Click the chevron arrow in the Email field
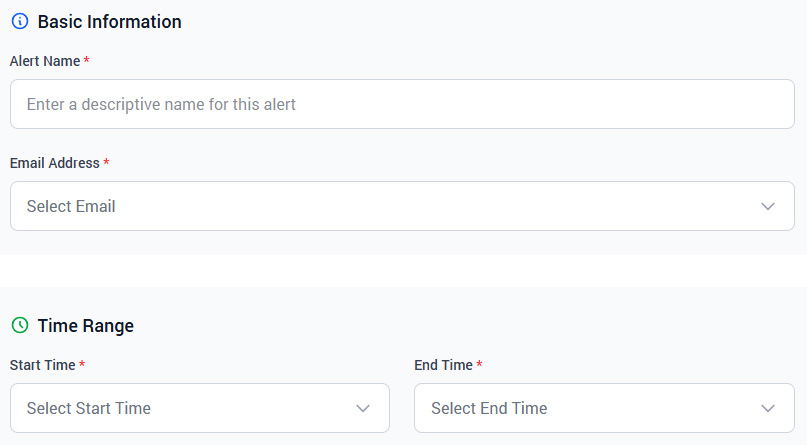Image resolution: width=807 pixels, height=445 pixels. point(768,206)
